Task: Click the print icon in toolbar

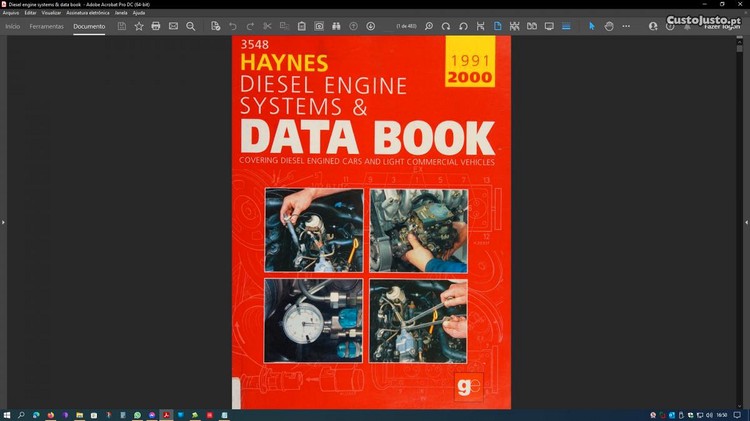Action: click(155, 26)
